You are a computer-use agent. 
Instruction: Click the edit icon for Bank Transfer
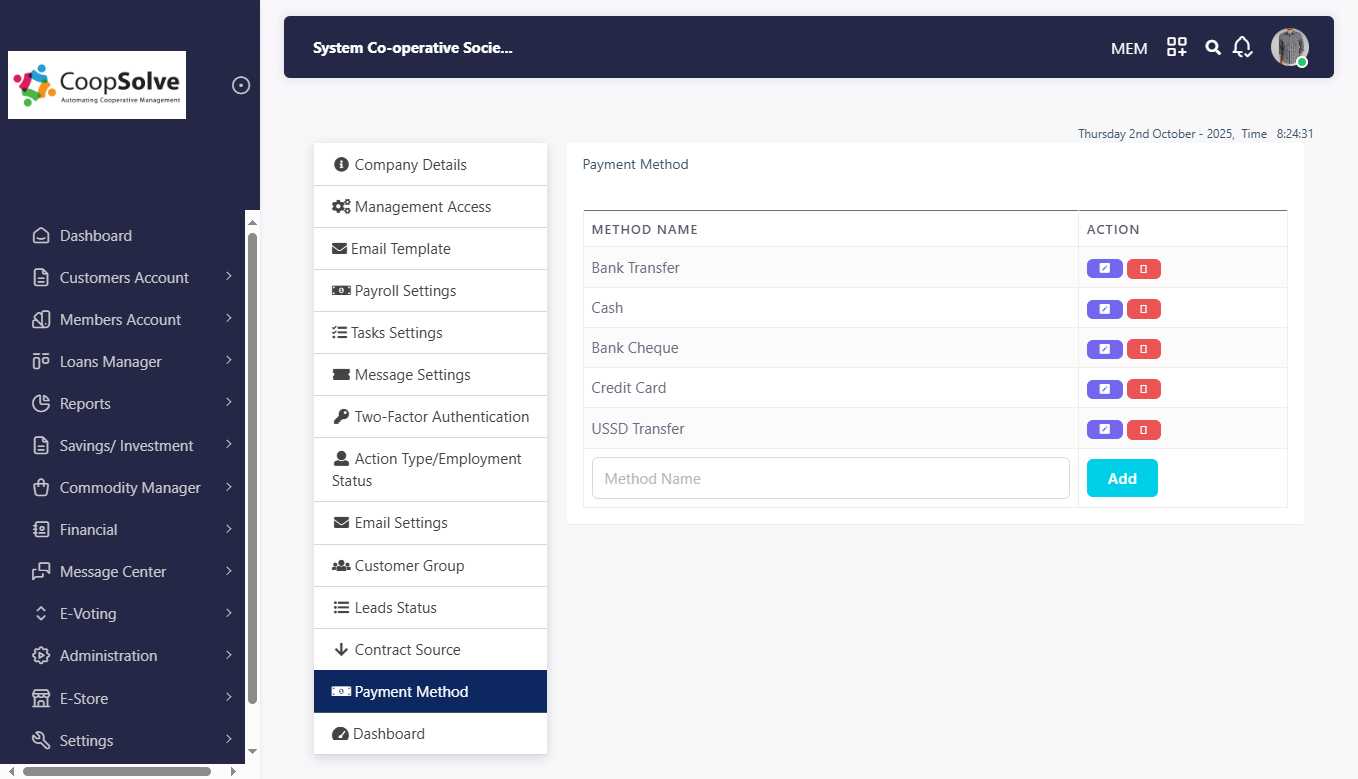1104,269
